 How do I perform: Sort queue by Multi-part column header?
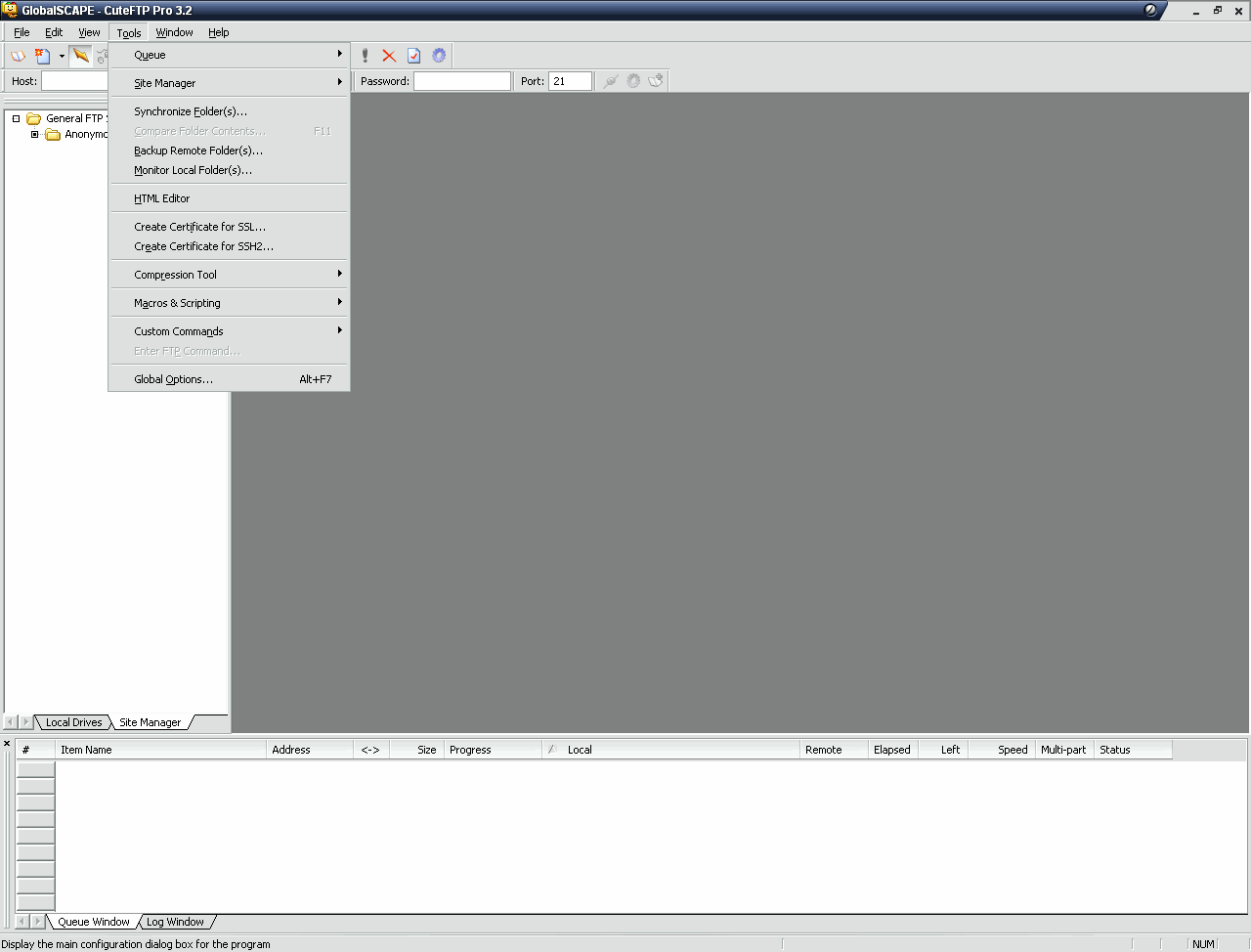pyautogui.click(x=1063, y=750)
